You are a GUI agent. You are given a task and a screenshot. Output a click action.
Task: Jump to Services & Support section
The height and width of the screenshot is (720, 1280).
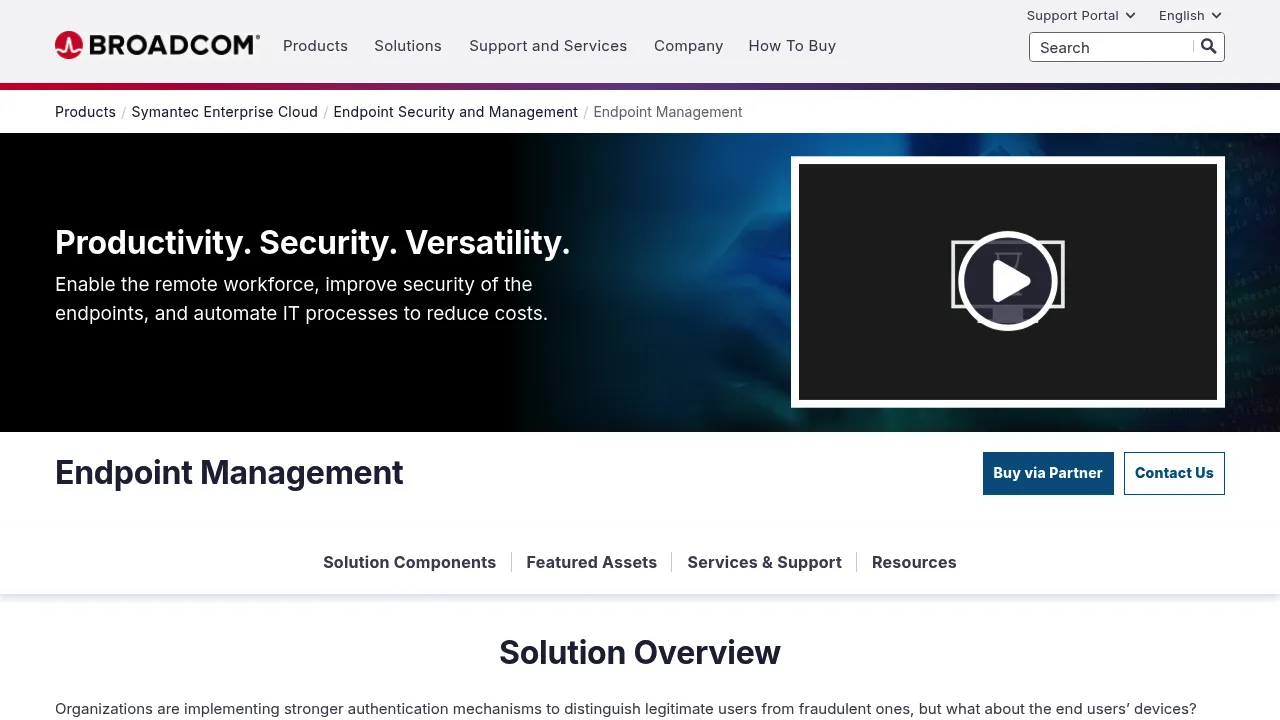[764, 562]
